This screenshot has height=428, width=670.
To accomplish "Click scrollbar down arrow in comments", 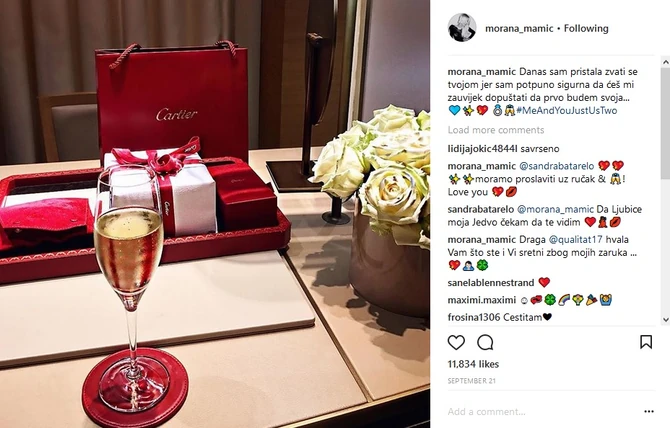I will pos(665,320).
